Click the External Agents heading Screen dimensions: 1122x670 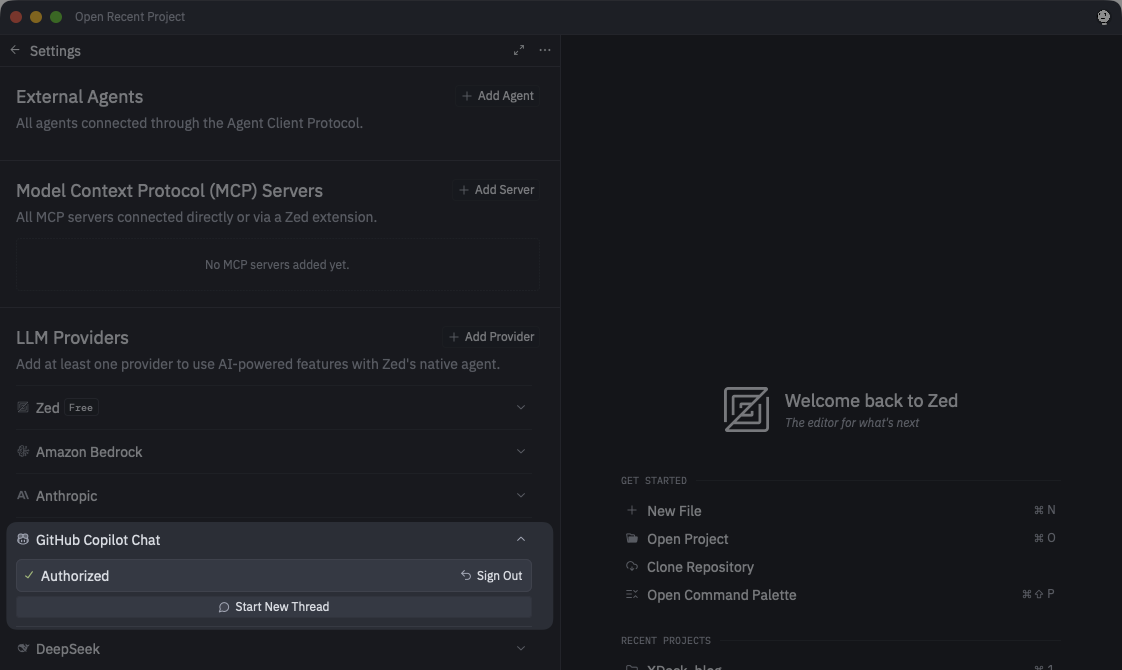[x=79, y=97]
